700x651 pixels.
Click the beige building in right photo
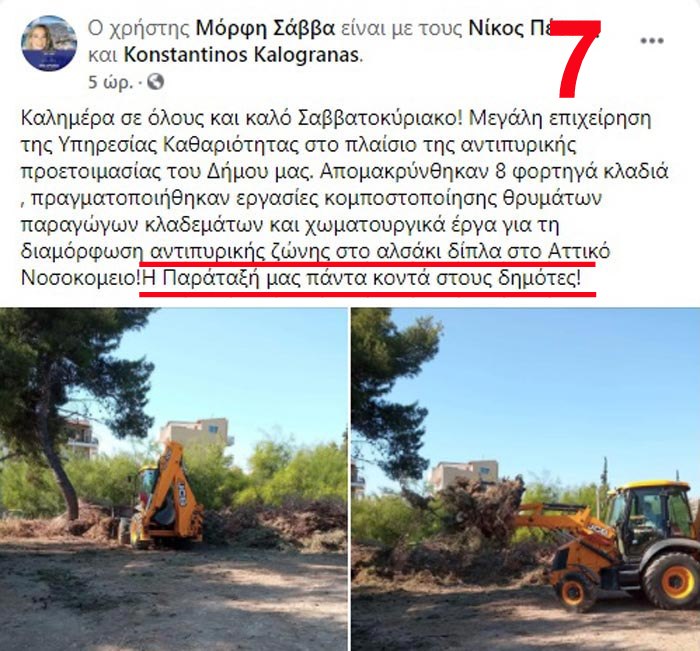coord(464,476)
